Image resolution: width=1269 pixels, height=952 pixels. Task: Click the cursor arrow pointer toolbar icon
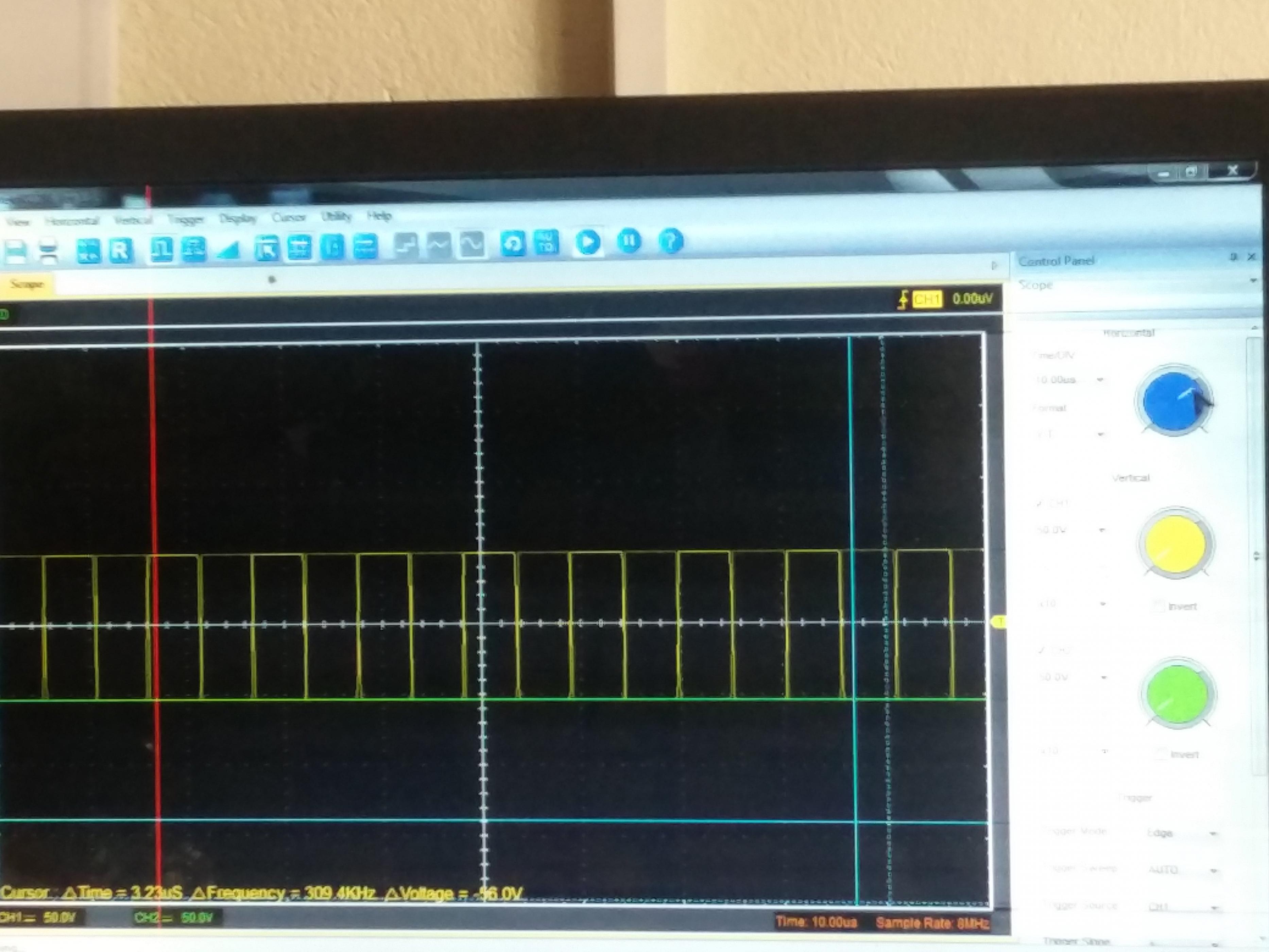pyautogui.click(x=267, y=248)
